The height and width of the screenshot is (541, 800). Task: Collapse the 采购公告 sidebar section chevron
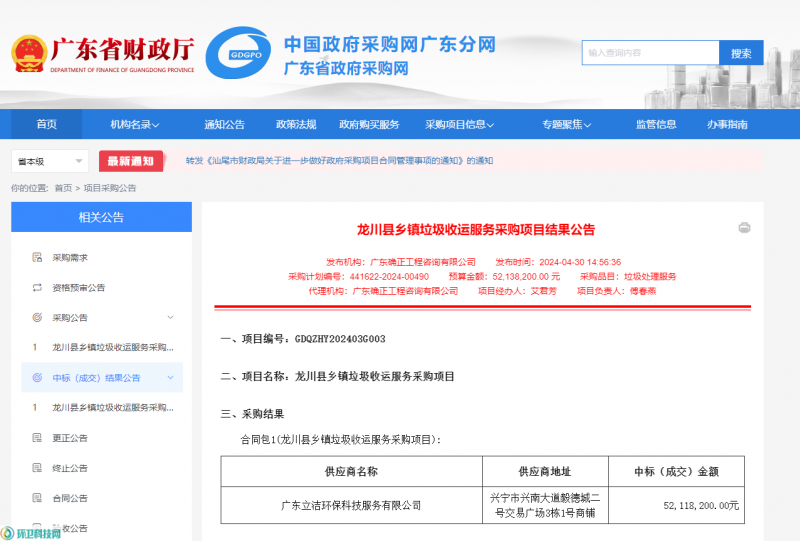pos(170,317)
